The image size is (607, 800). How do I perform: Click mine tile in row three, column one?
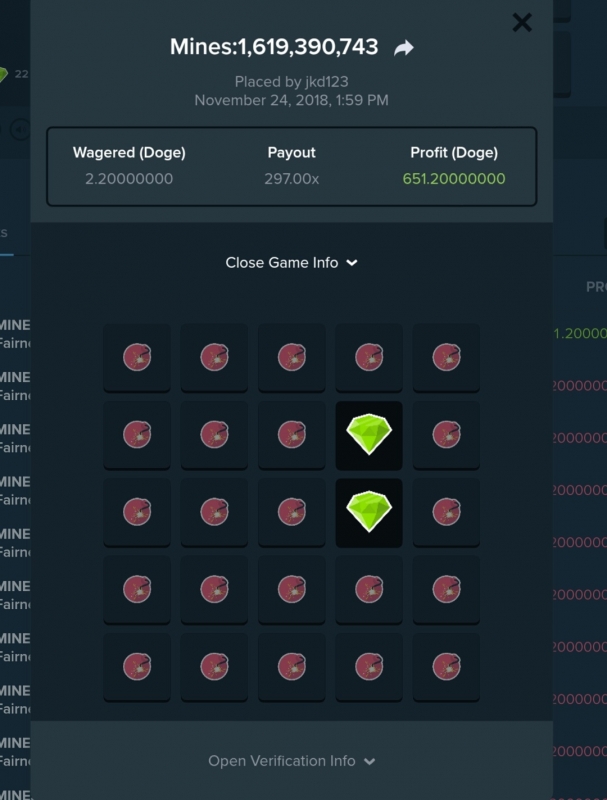(x=137, y=512)
